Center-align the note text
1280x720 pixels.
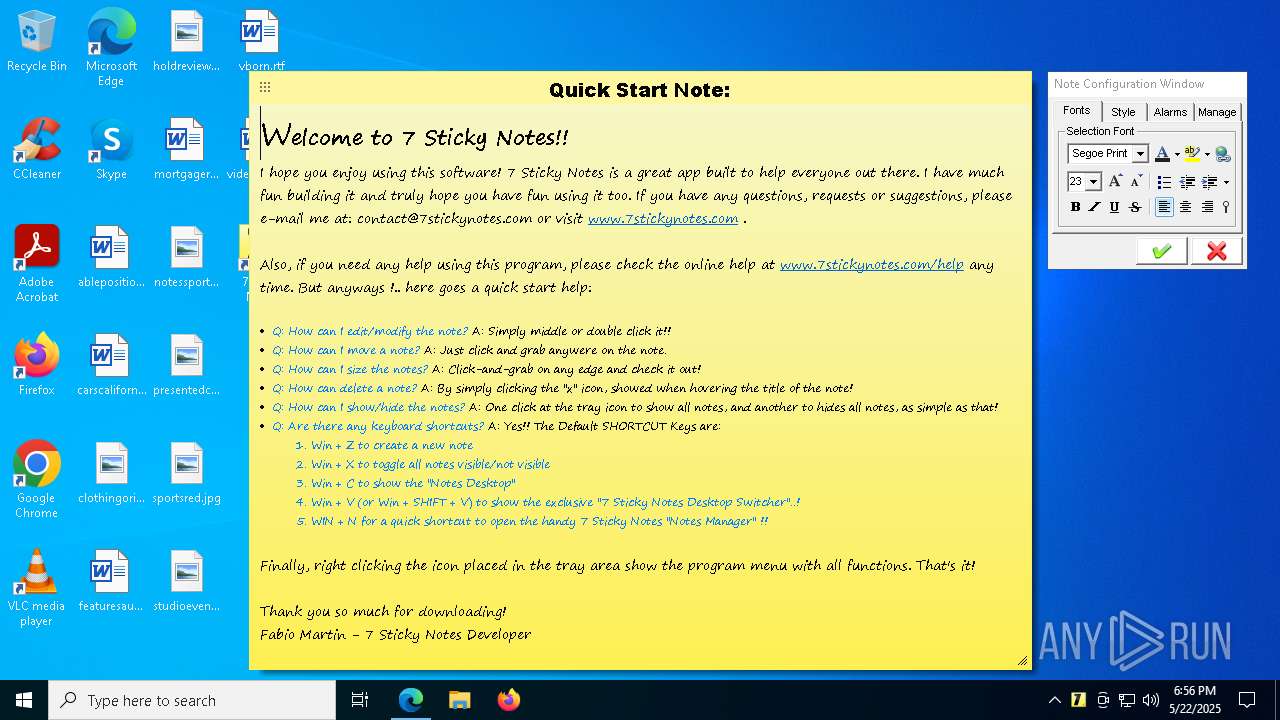pos(1186,207)
